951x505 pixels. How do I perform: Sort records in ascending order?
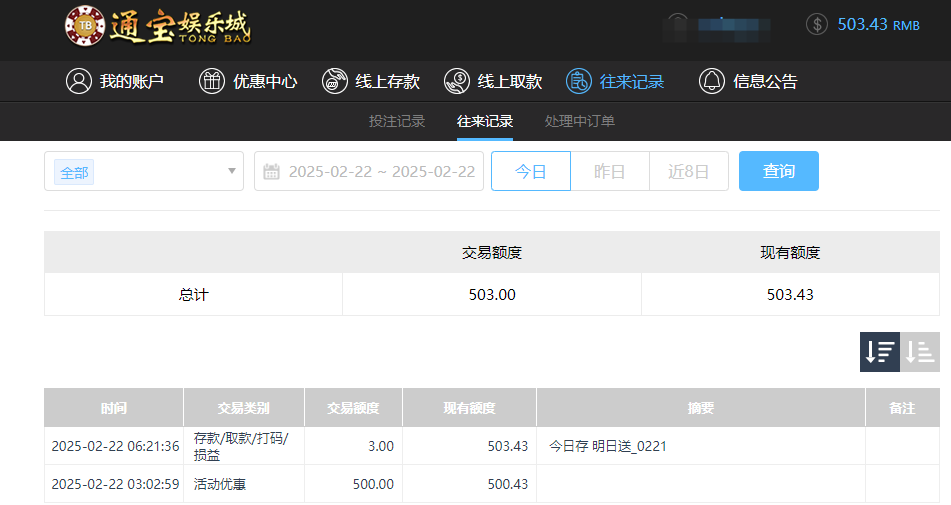(920, 352)
